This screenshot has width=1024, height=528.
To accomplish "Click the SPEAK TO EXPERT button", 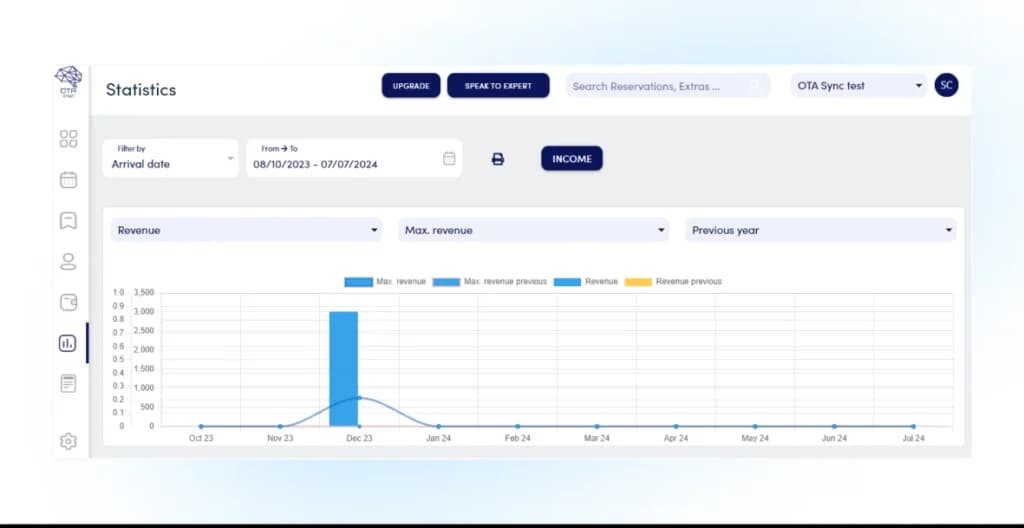I will tap(498, 86).
